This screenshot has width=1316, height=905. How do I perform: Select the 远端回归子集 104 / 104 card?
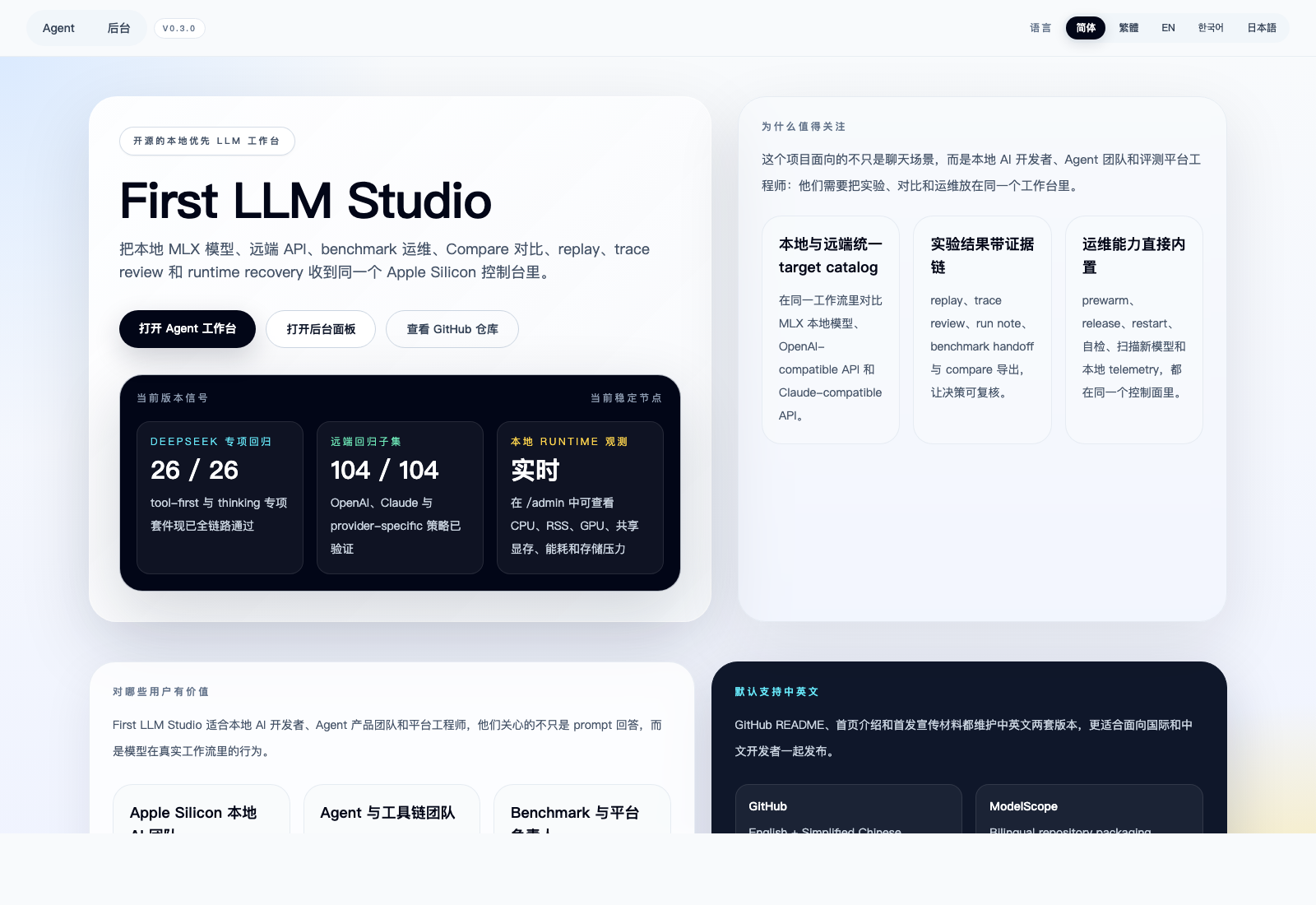[x=400, y=498]
